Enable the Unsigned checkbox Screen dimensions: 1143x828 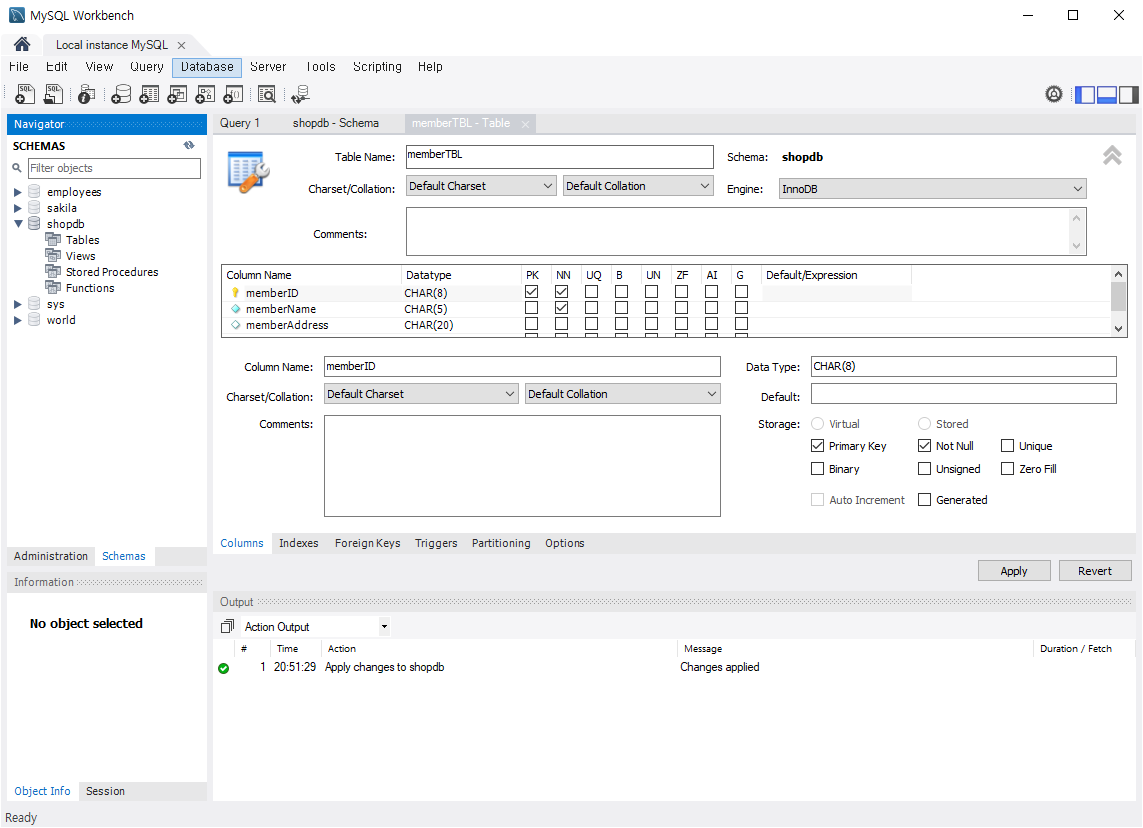click(x=924, y=469)
